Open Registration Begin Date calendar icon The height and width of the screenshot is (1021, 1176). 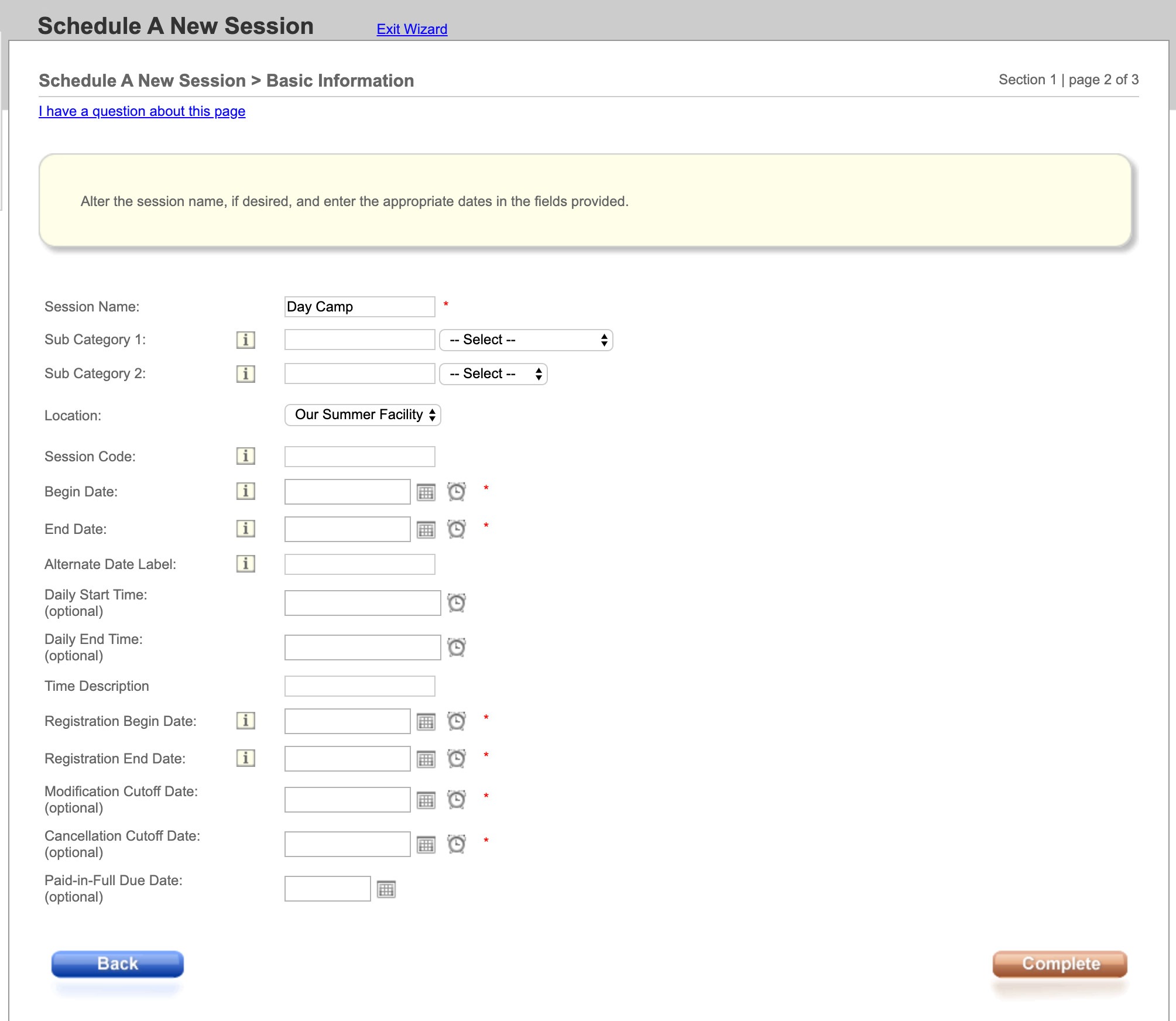click(426, 722)
